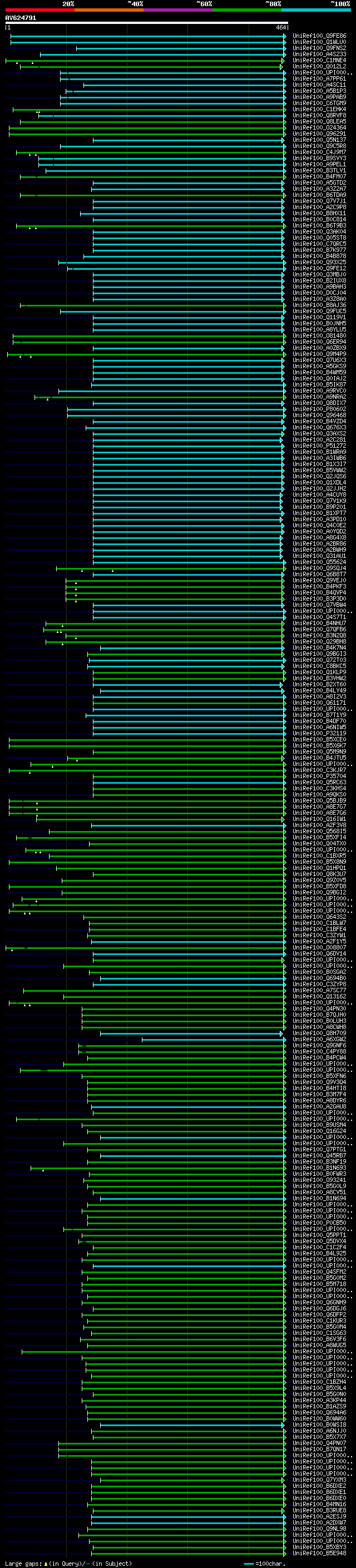This screenshot has width=356, height=1568.
Task: Click UniRef100_A9PAB9 label
Action: 319,97
